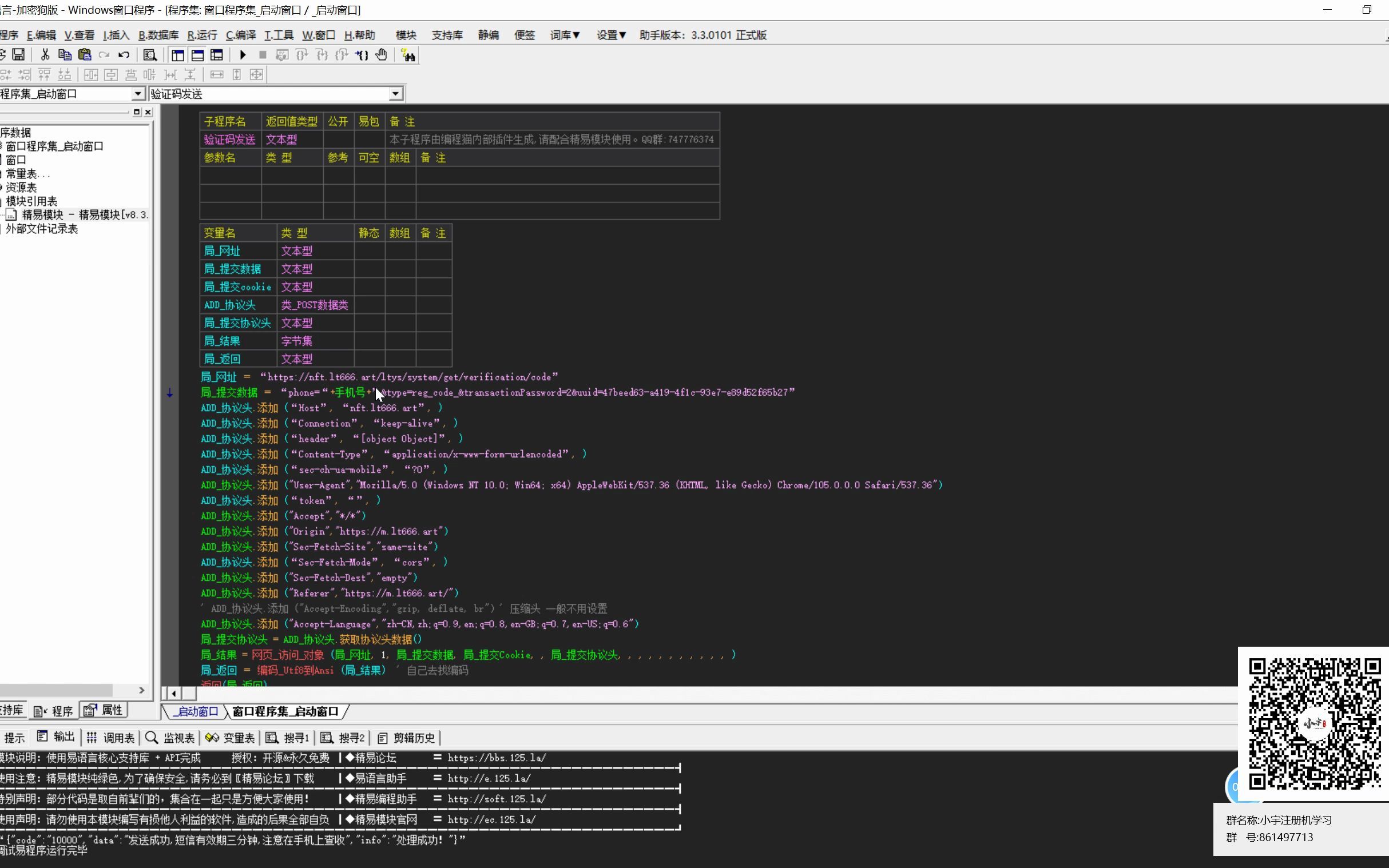Click the Cut scissors icon
Image resolution: width=1389 pixels, height=868 pixels.
point(45,54)
